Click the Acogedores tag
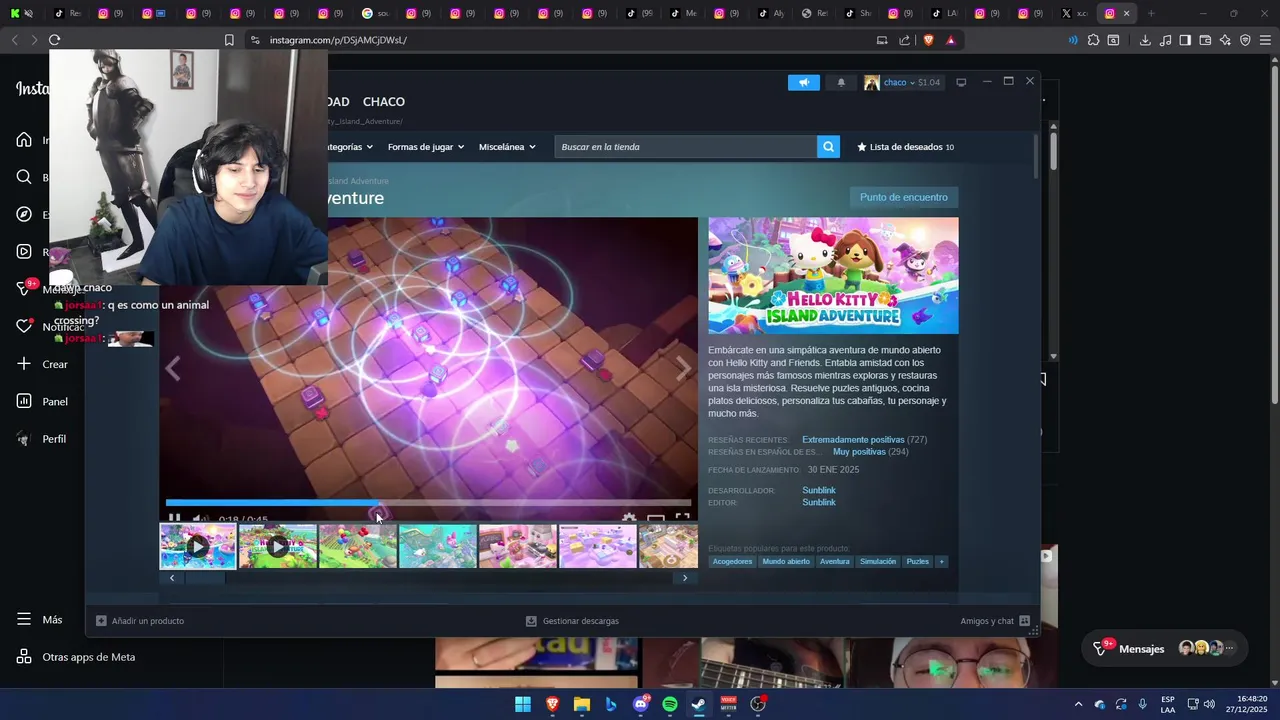1280x720 pixels. pos(732,562)
